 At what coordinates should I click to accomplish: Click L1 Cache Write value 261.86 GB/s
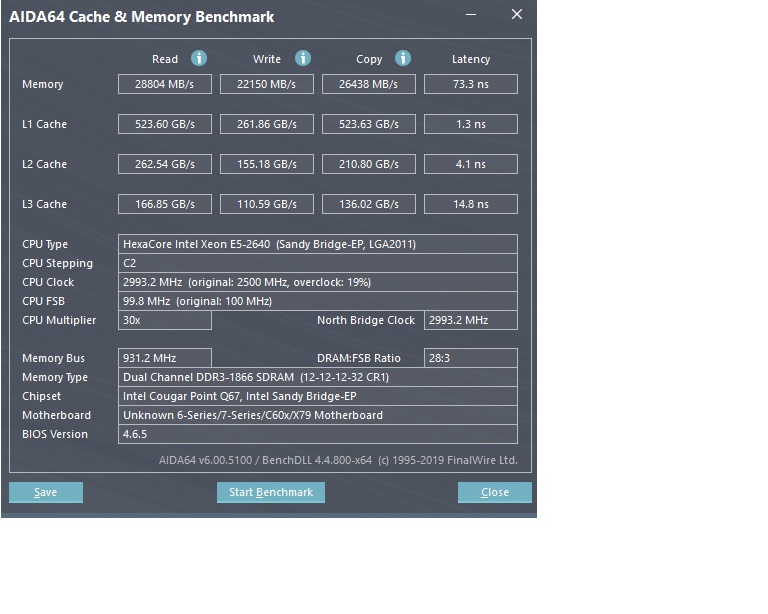[266, 124]
